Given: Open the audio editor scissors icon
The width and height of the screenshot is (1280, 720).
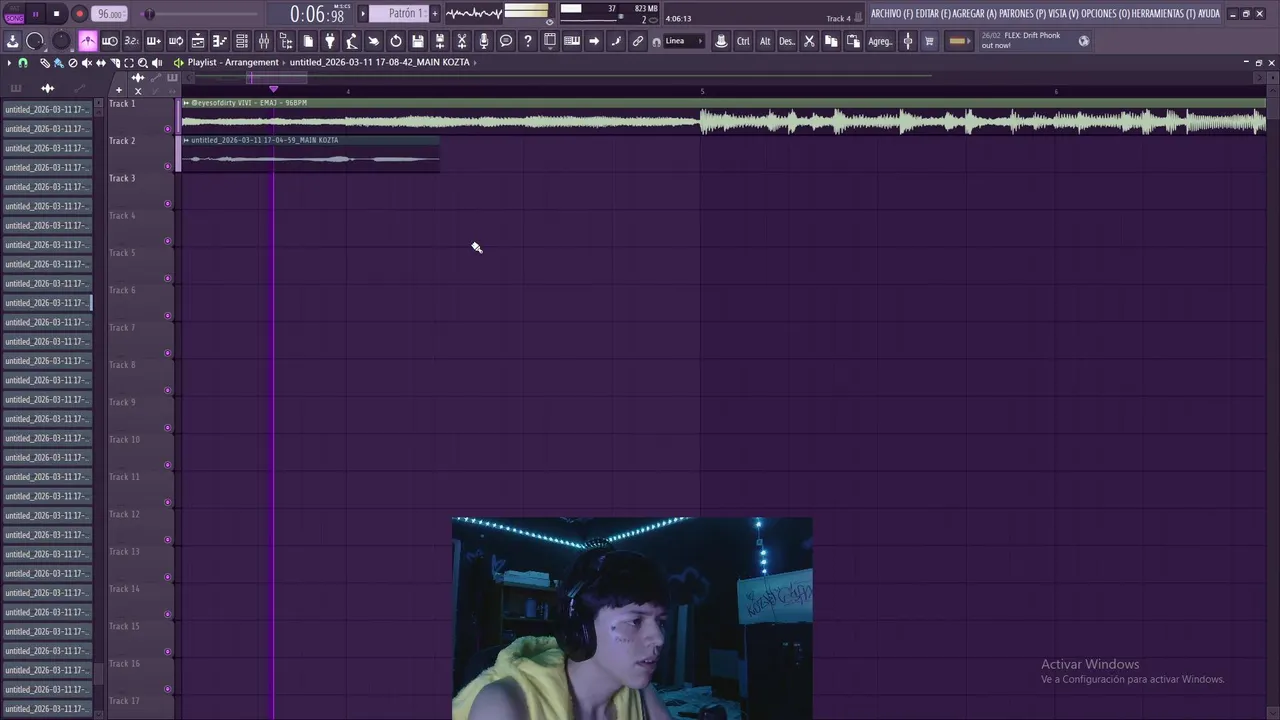Looking at the screenshot, I should (x=462, y=41).
